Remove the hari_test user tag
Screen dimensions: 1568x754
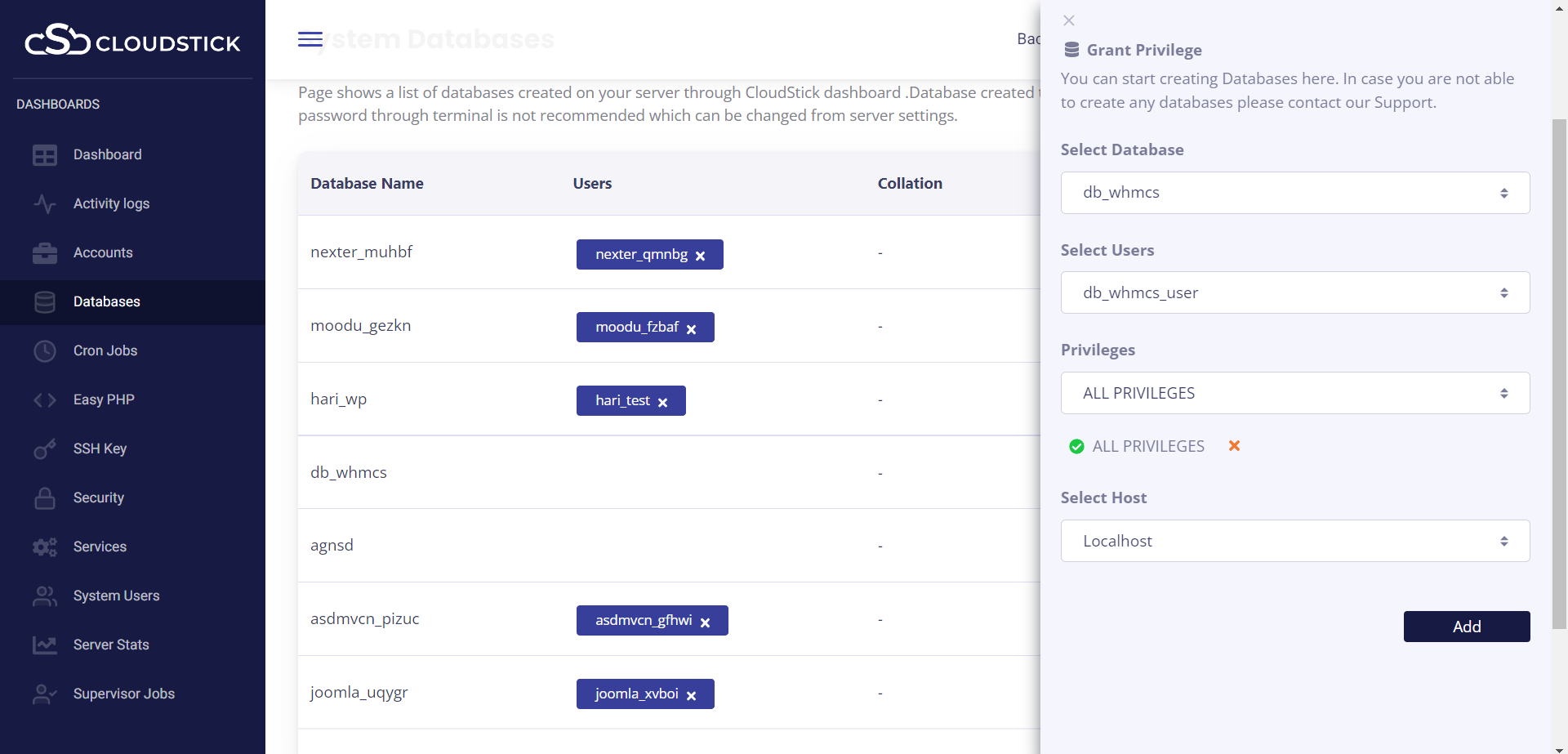tap(662, 402)
